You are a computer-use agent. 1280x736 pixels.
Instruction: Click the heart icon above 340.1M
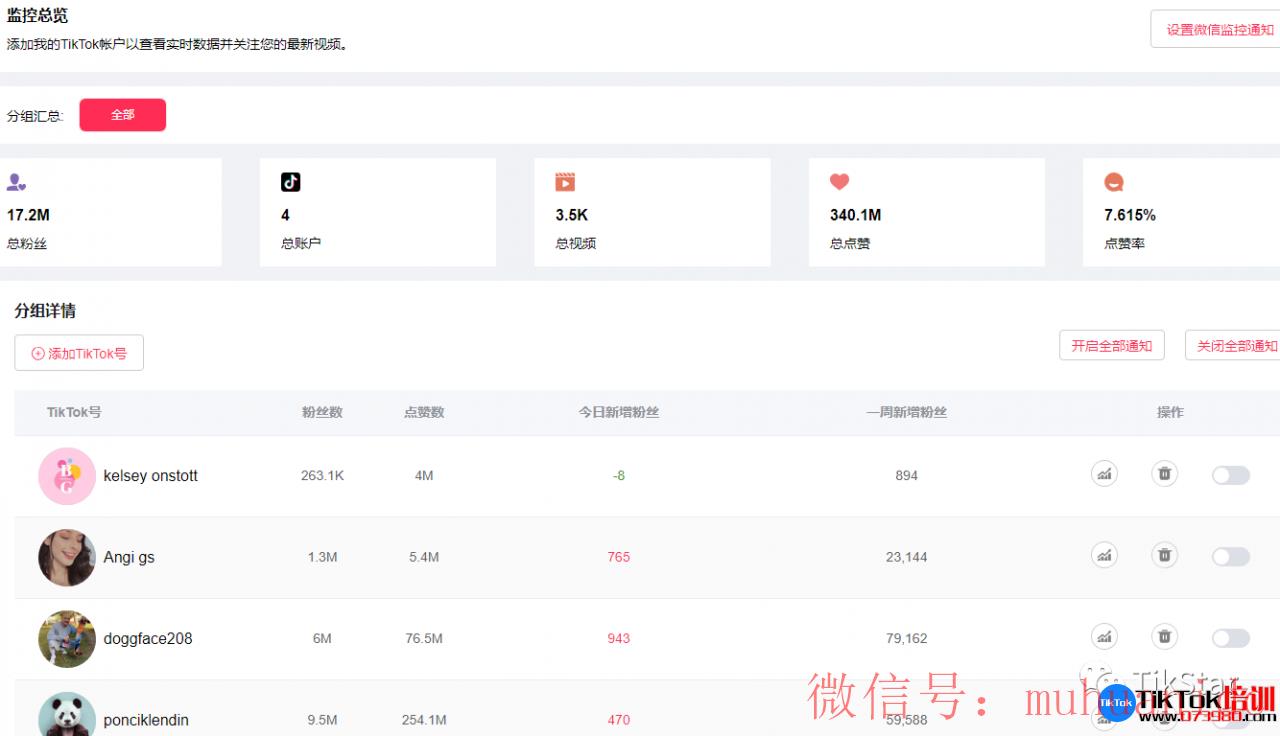coord(839,182)
